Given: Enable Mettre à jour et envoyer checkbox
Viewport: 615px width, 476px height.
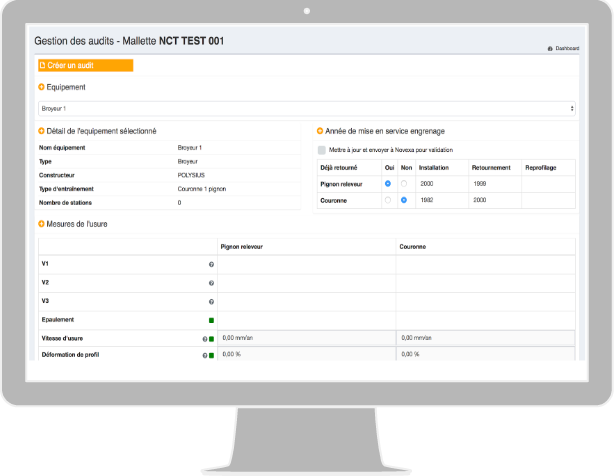Looking at the screenshot, I should click(321, 149).
